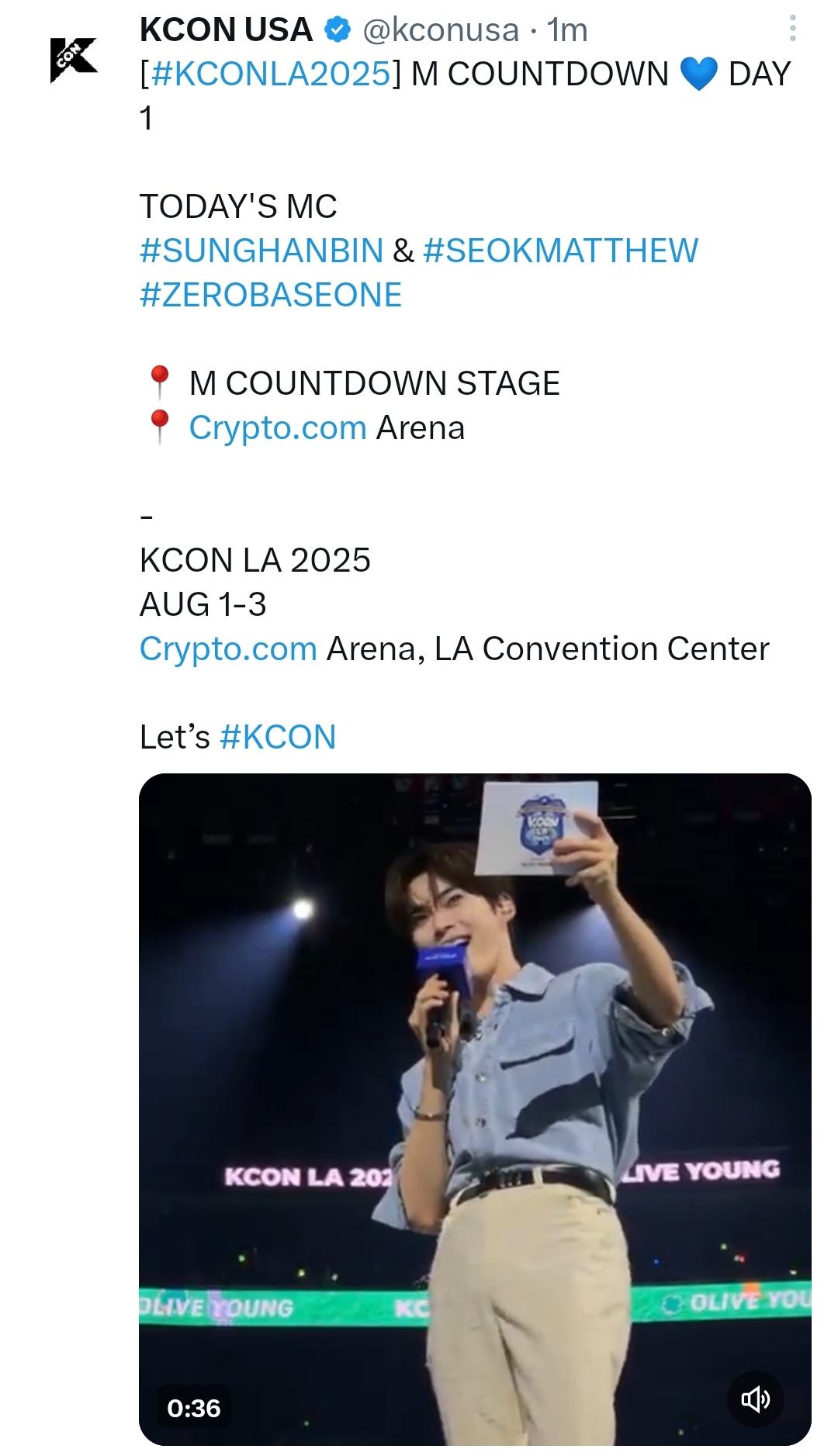Click the blue heart emoji in the post
Image resolution: width=838 pixels, height=1456 pixels.
click(x=698, y=74)
